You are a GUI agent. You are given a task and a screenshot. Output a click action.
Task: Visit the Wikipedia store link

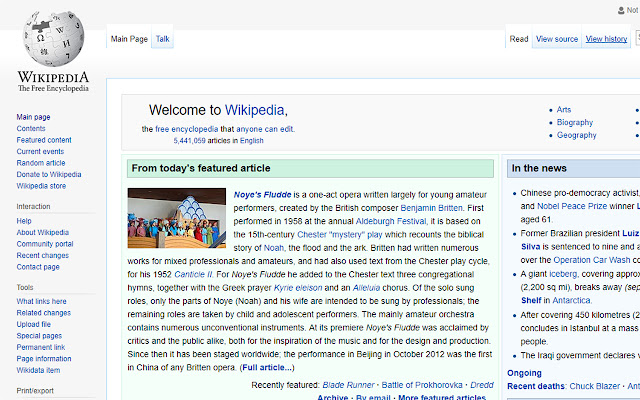point(41,186)
